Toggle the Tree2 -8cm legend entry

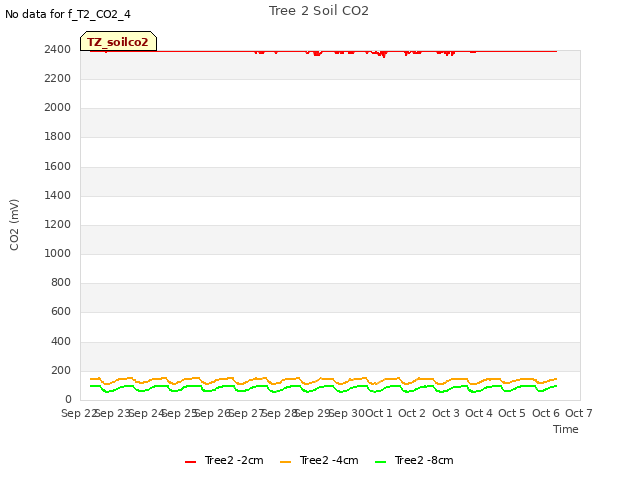(414, 460)
